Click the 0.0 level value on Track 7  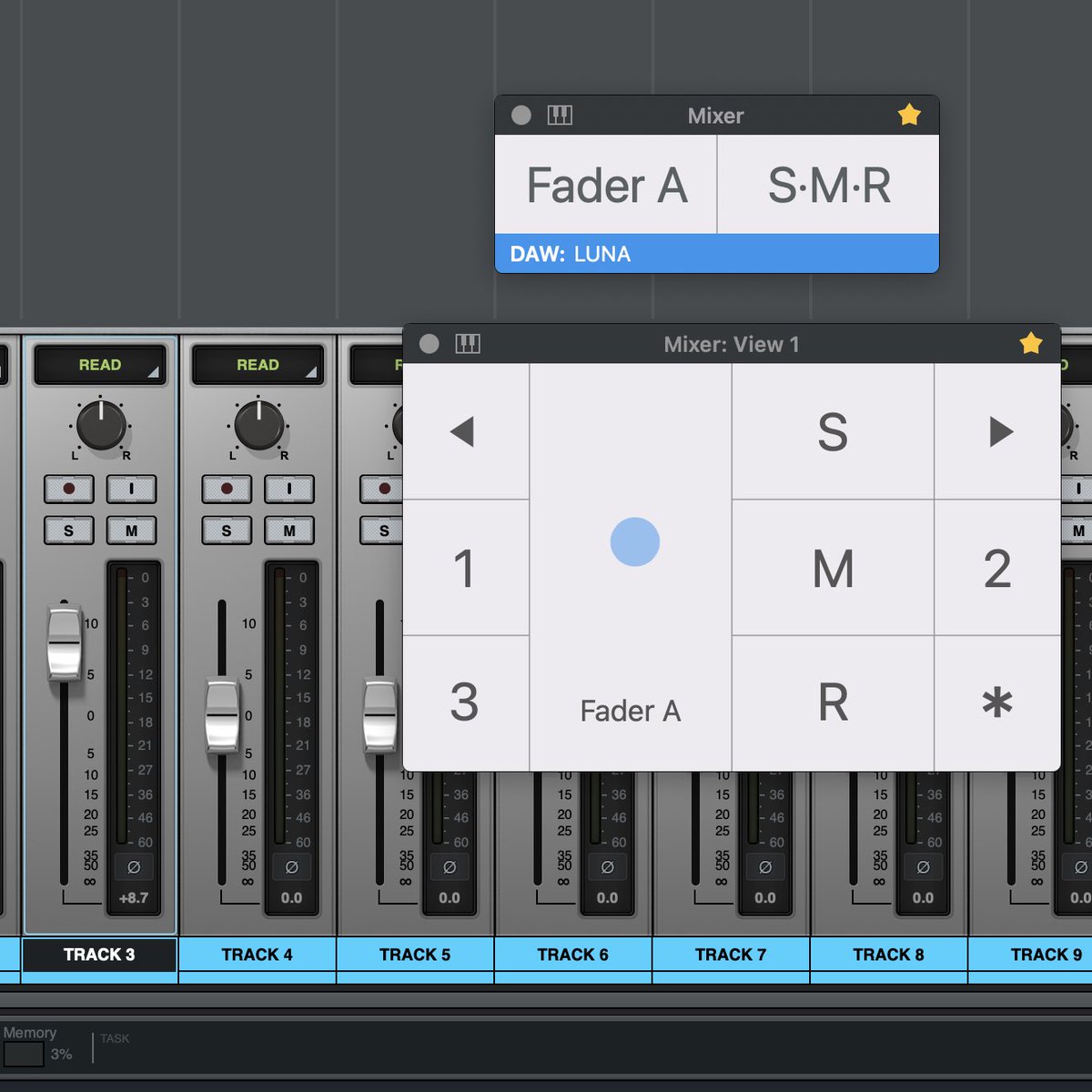(765, 898)
